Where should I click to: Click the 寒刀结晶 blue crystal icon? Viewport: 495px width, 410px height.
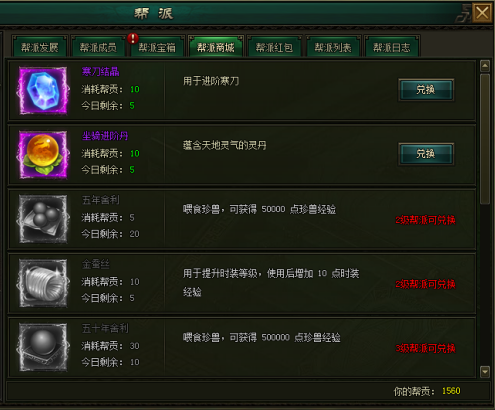coord(43,91)
